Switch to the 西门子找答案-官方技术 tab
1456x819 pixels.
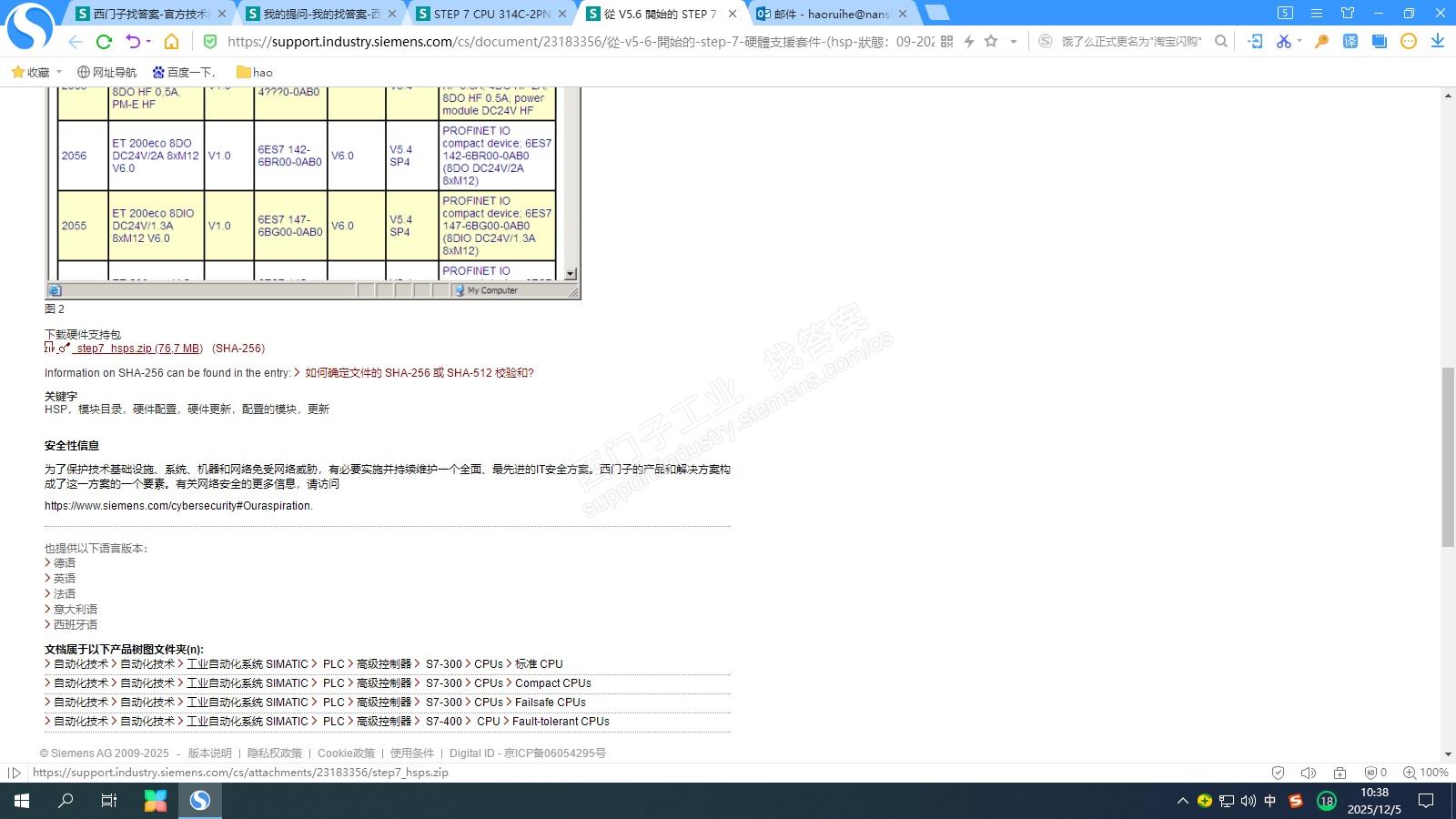click(151, 14)
